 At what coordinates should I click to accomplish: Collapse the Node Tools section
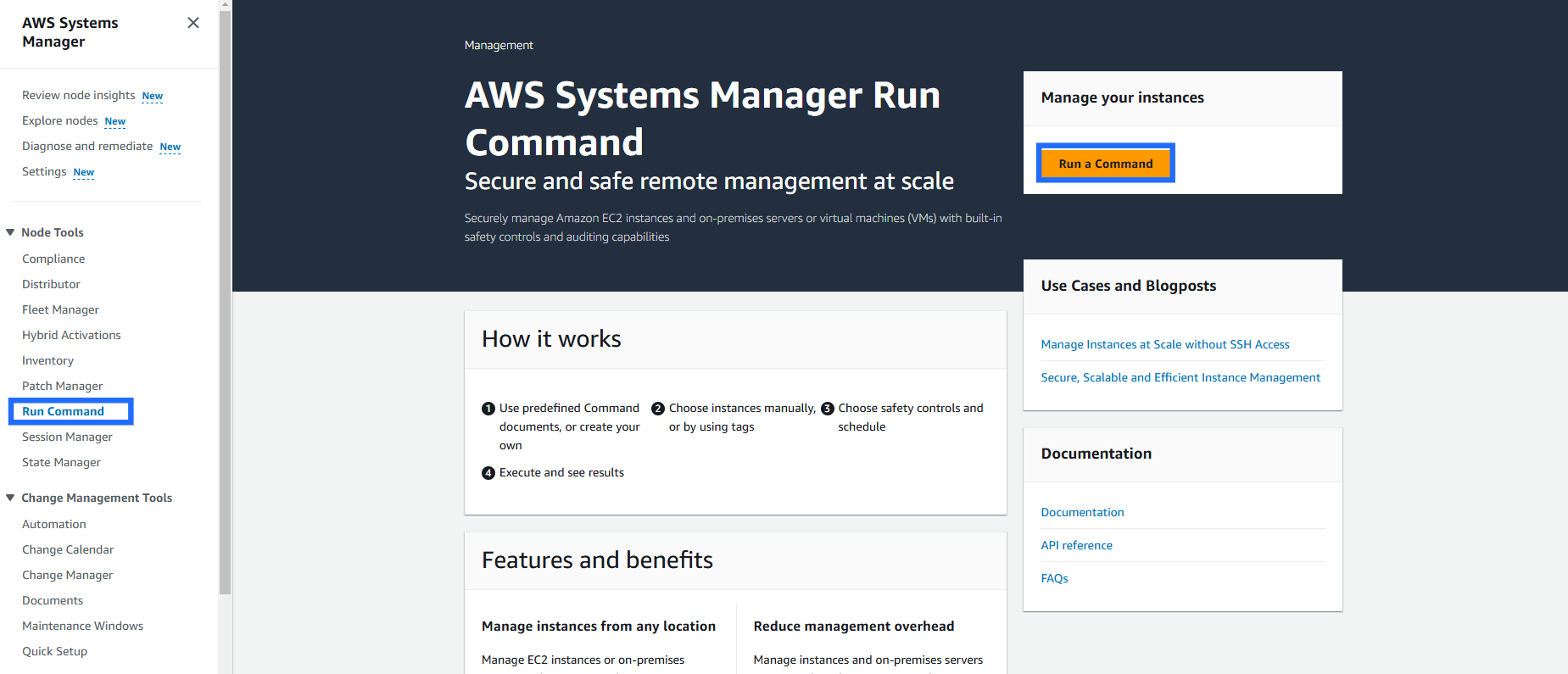tap(10, 232)
